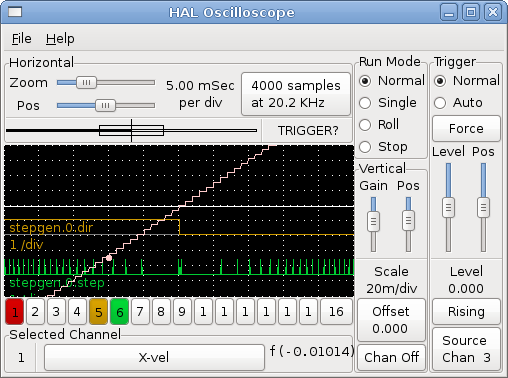Click the 4000 samples at 20.2 KHz button
Viewport: 508px width, 378px height.
point(296,94)
